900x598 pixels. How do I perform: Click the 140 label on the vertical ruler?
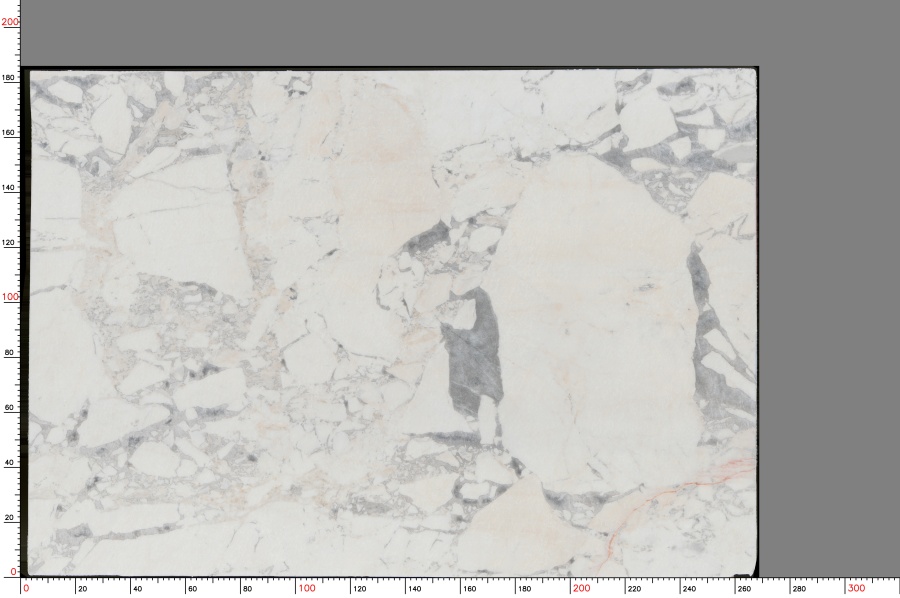pos(9,188)
